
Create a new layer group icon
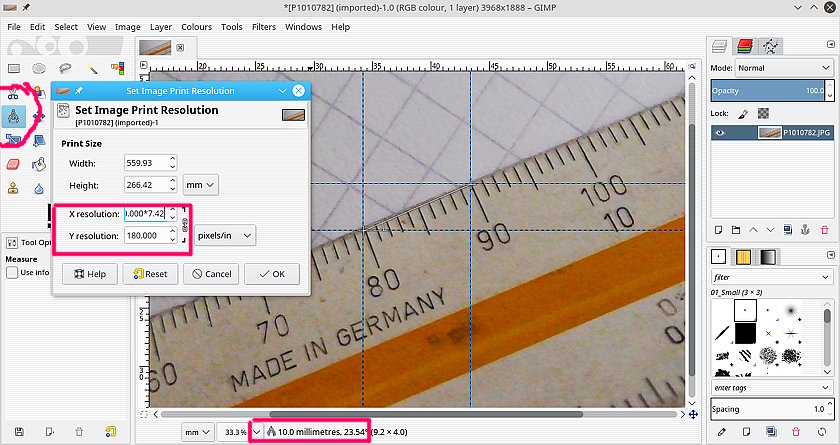point(736,230)
